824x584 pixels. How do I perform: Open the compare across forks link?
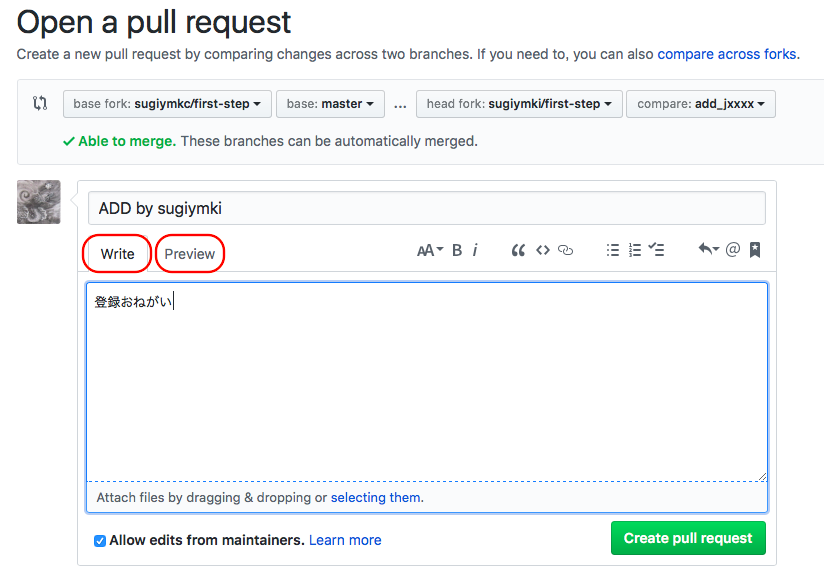point(727,53)
